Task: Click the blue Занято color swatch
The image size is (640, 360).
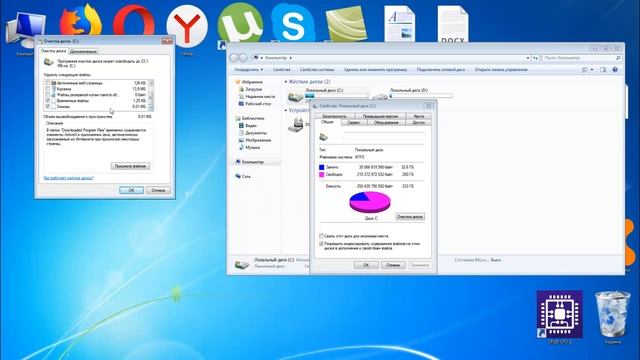Action: pyautogui.click(x=322, y=167)
